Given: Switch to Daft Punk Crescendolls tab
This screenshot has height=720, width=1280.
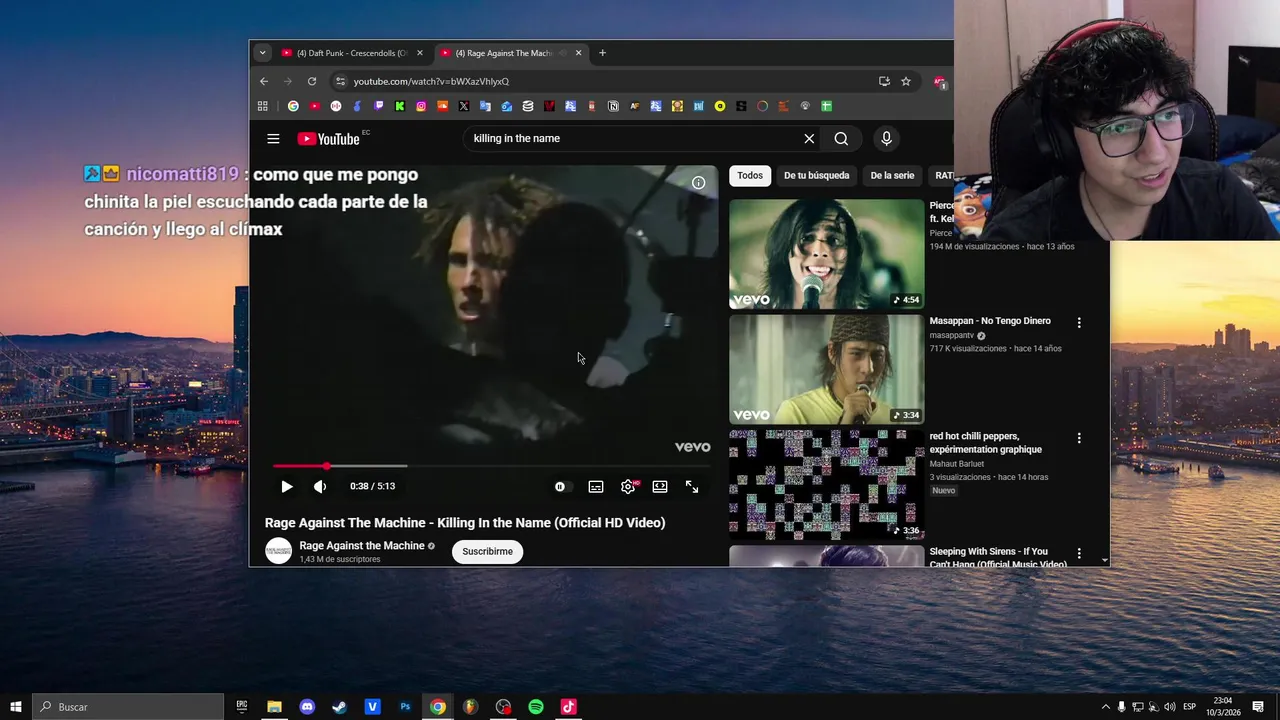Looking at the screenshot, I should 350,53.
